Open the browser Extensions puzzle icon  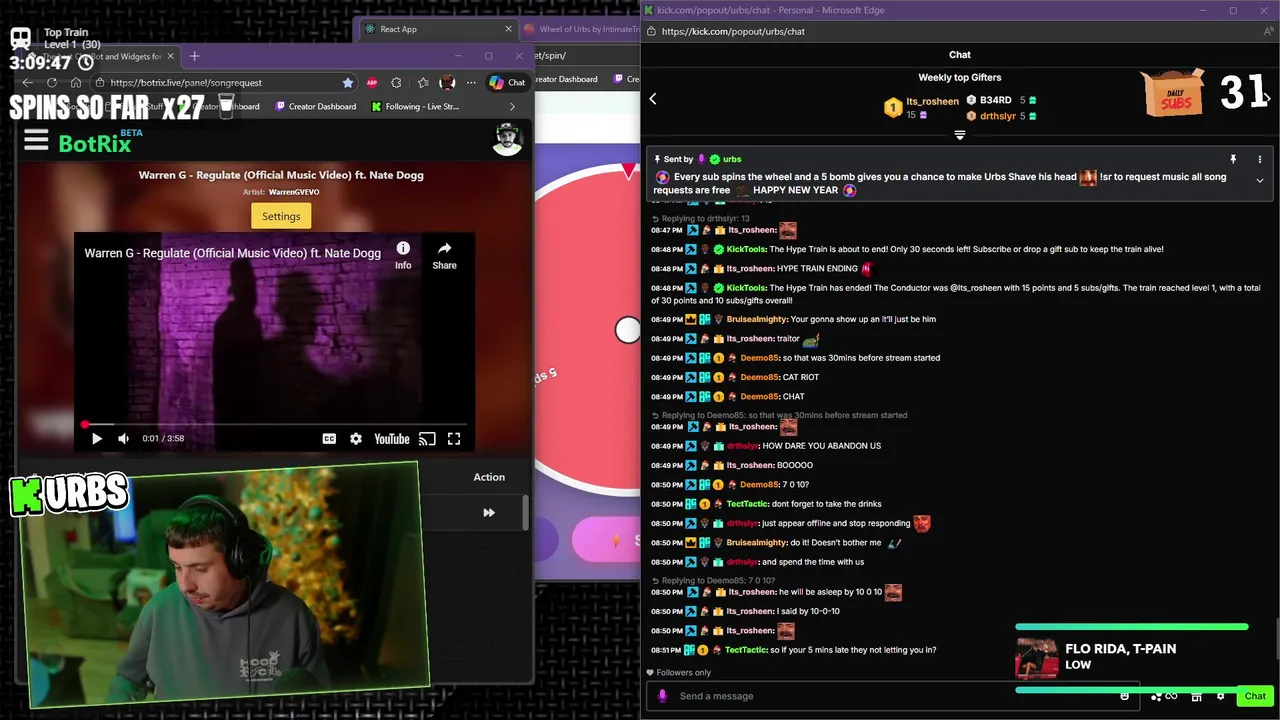397,83
